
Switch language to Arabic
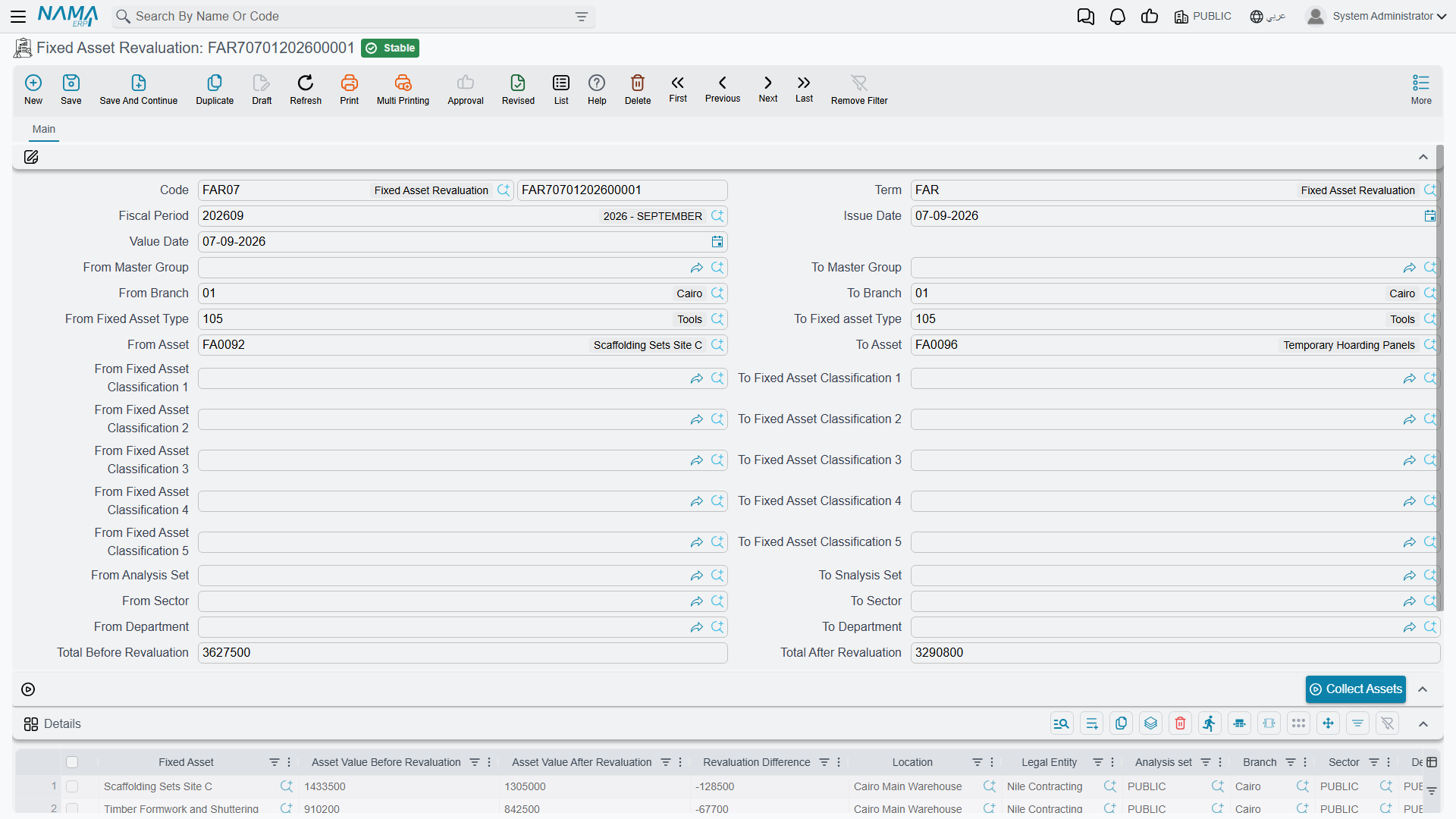[x=1268, y=16]
